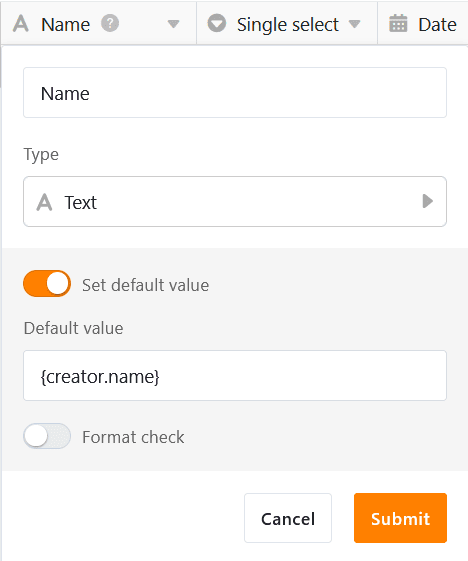Click the calendar icon of the Date column
The width and height of the screenshot is (468, 561).
point(398,23)
